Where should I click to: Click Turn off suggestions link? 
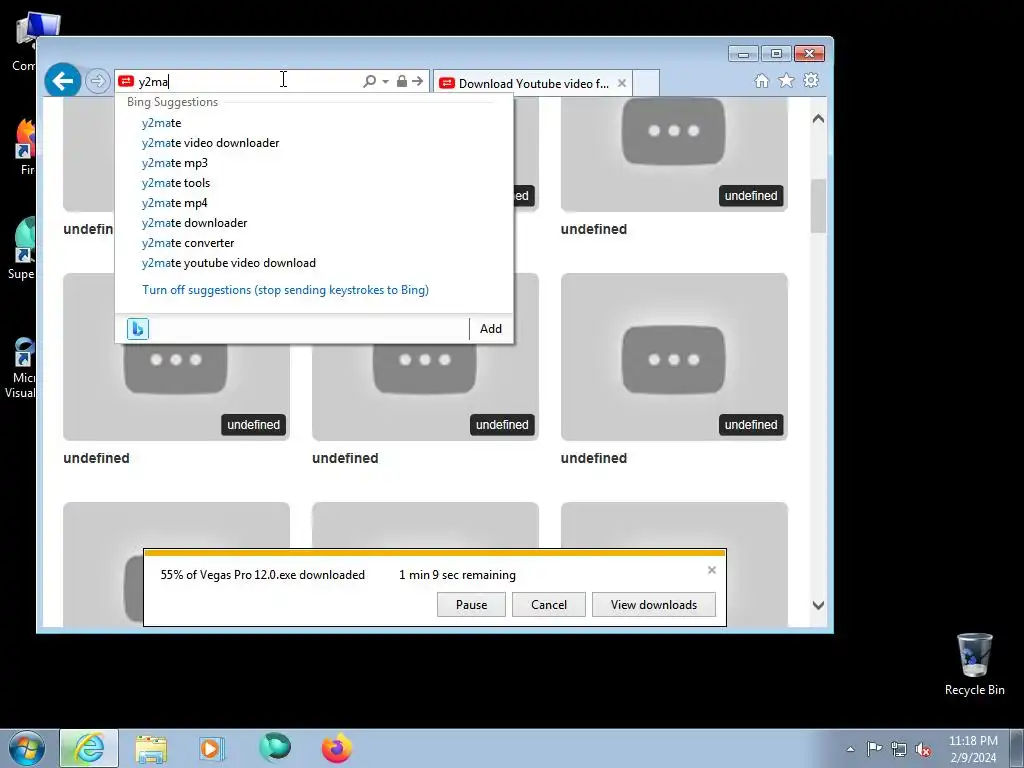(x=285, y=290)
